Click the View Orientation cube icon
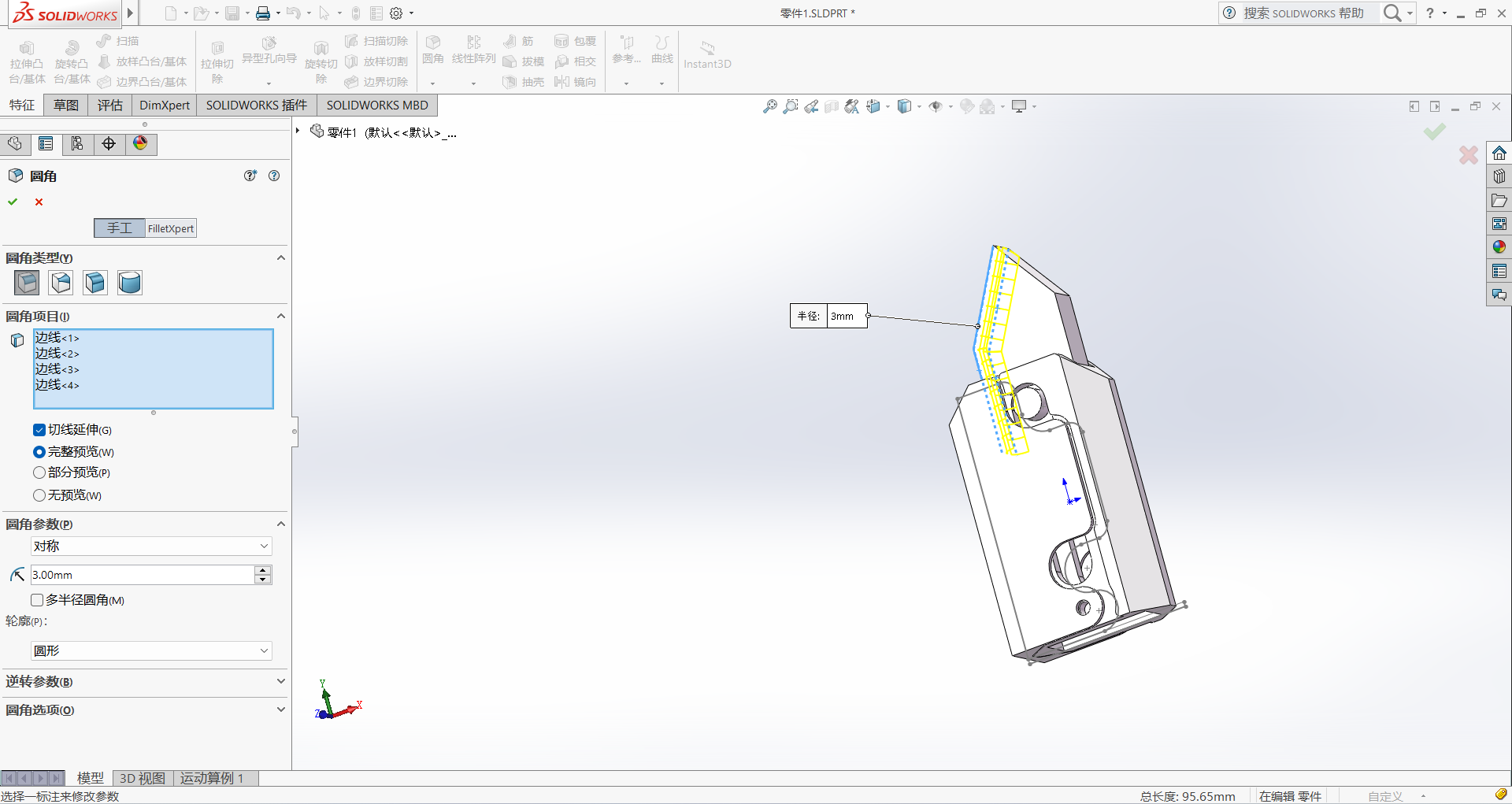The height and width of the screenshot is (804, 1512). pyautogui.click(x=873, y=106)
